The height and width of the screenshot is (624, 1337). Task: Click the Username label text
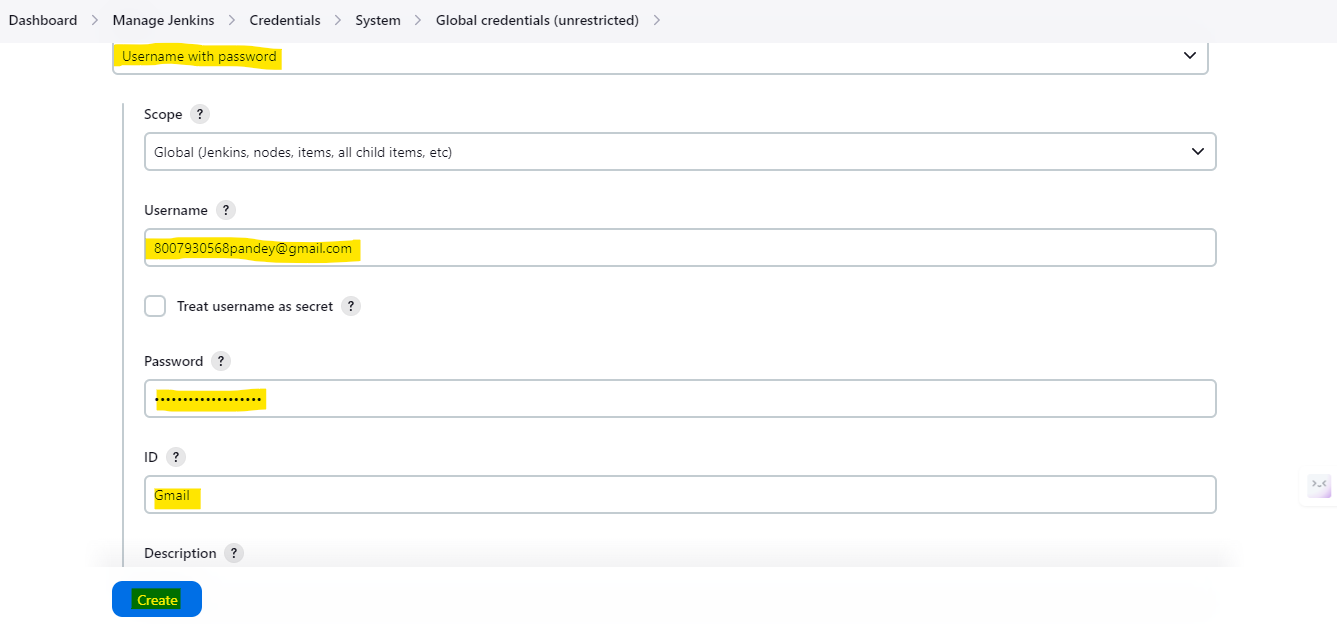tap(176, 210)
